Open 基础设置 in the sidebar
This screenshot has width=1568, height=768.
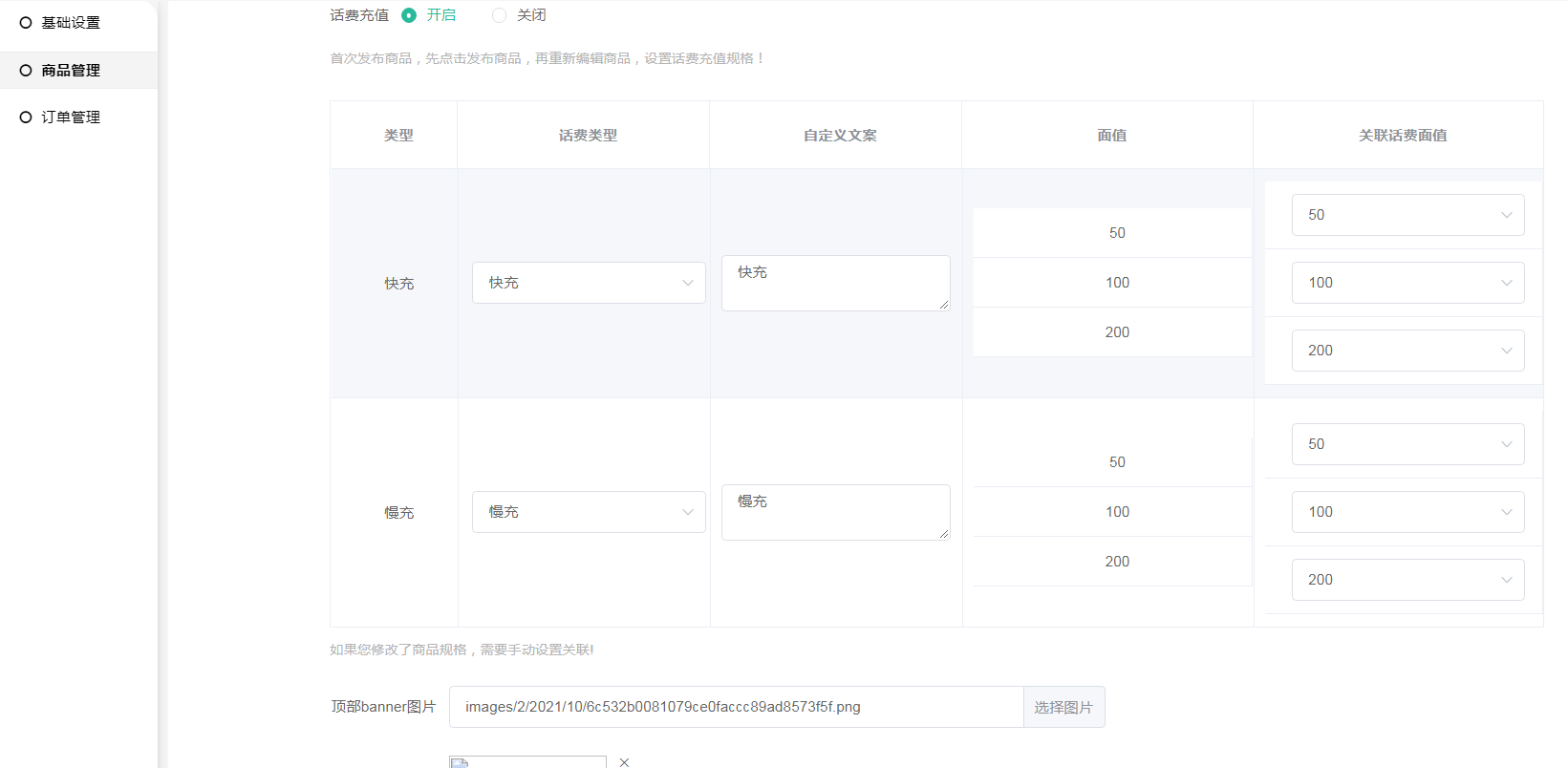[x=70, y=23]
